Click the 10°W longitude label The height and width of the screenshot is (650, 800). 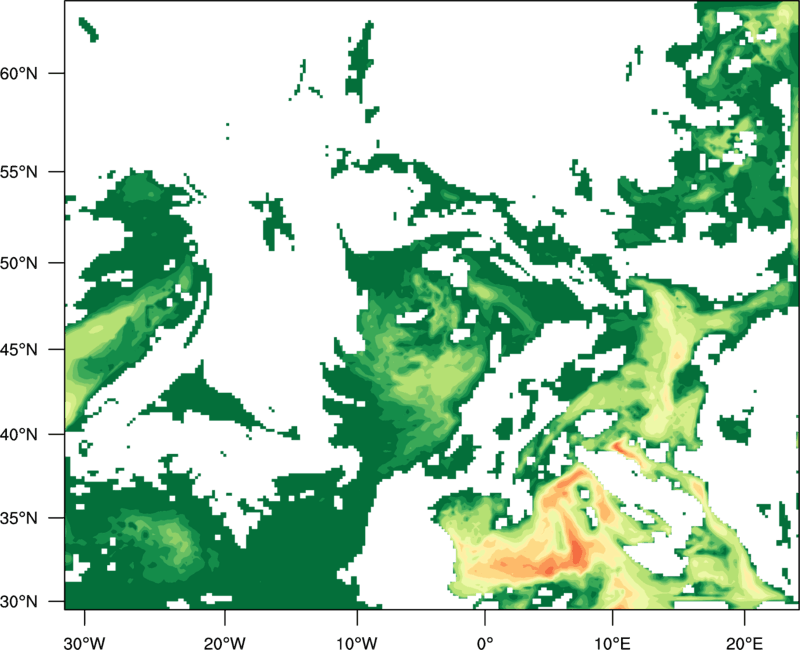[357, 643]
